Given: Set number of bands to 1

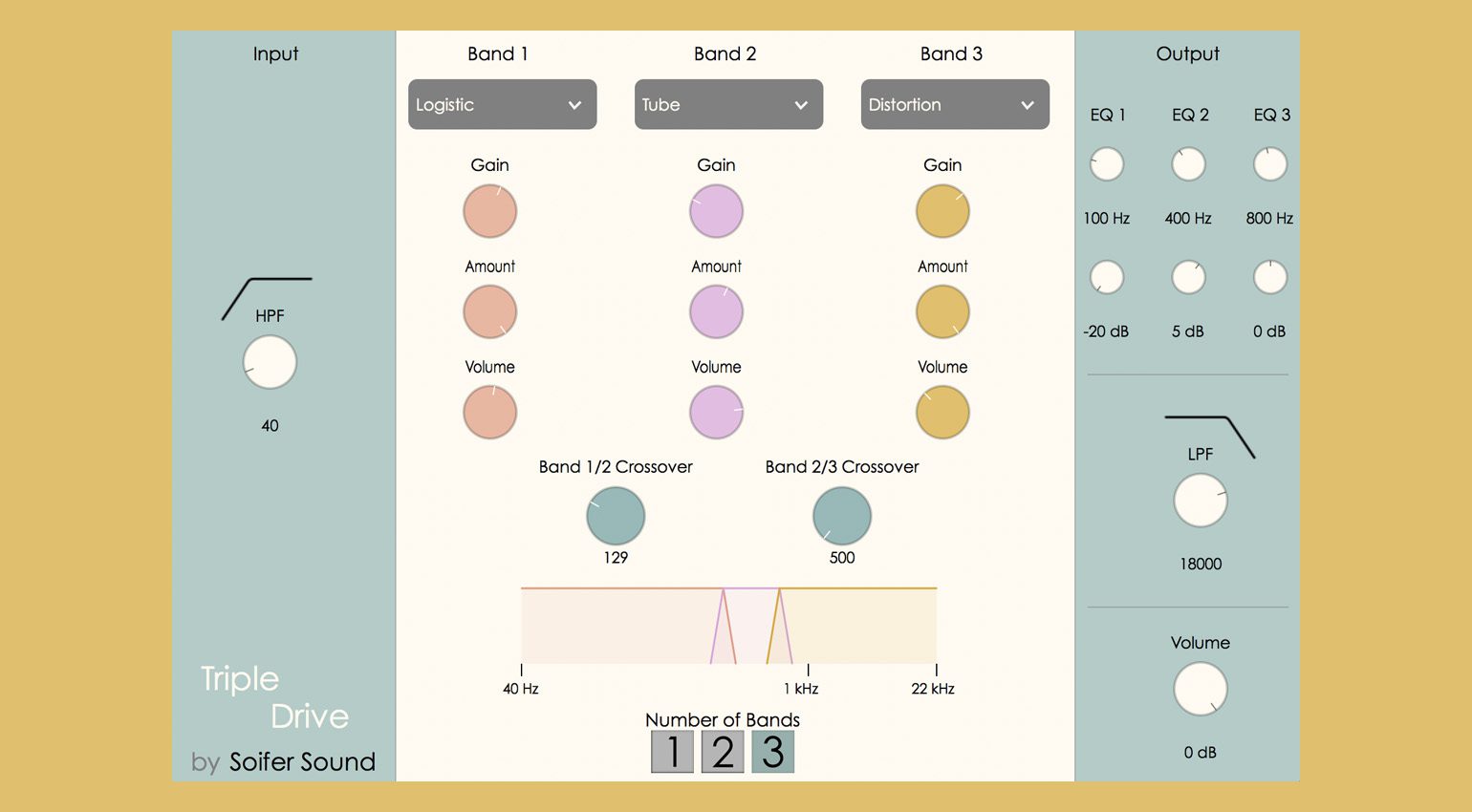Looking at the screenshot, I should 673,752.
